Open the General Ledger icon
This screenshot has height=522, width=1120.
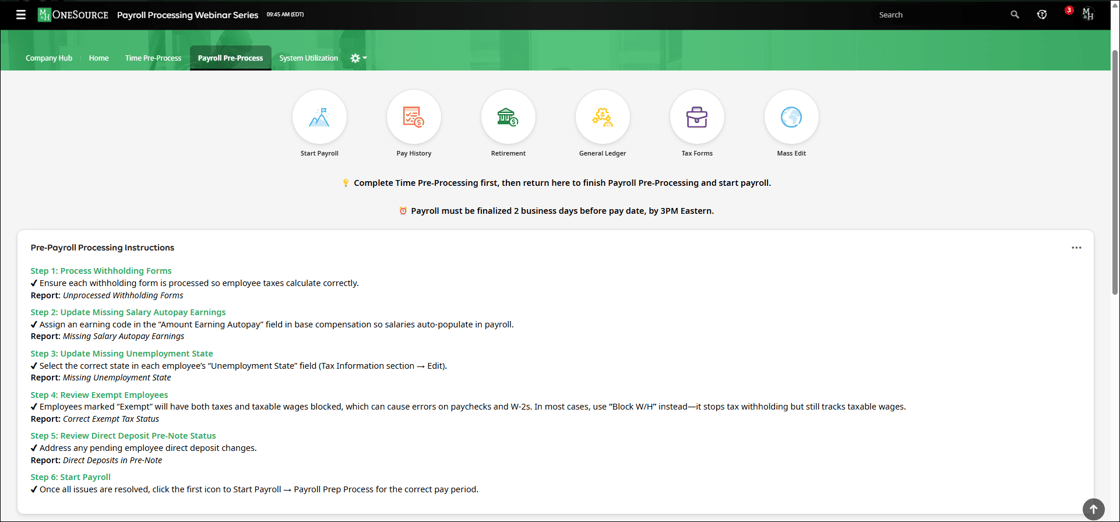point(602,118)
